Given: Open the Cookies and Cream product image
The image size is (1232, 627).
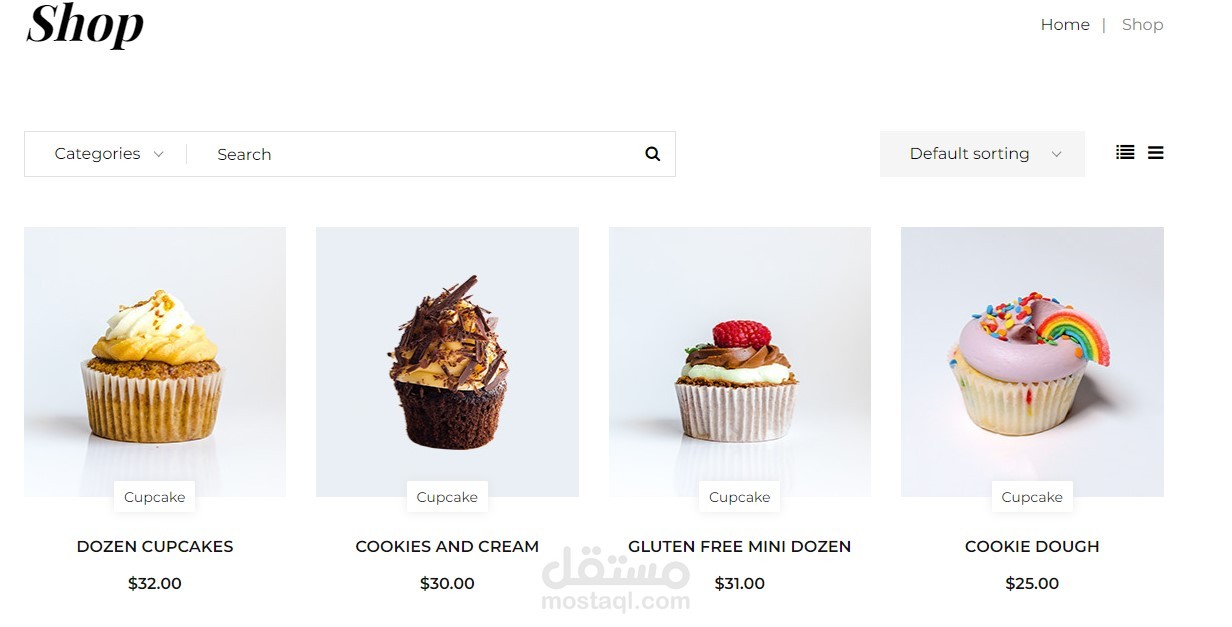Looking at the screenshot, I should click(447, 362).
